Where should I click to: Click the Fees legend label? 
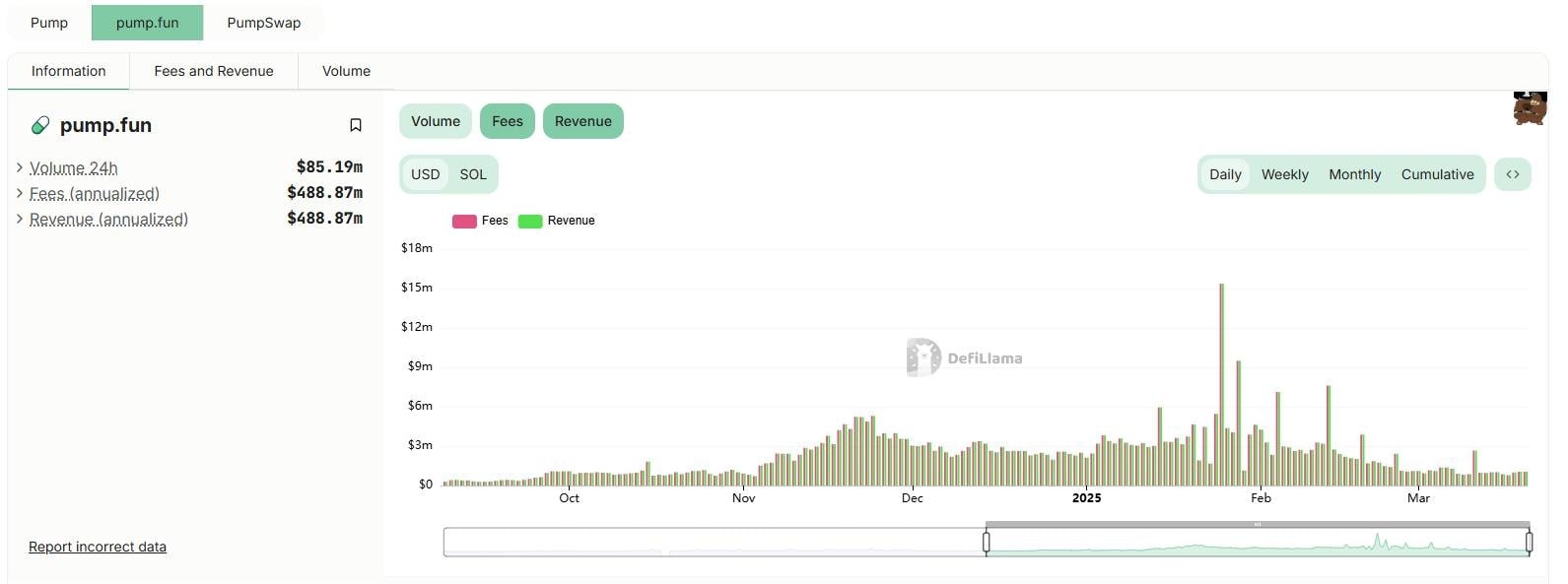pyautogui.click(x=495, y=221)
